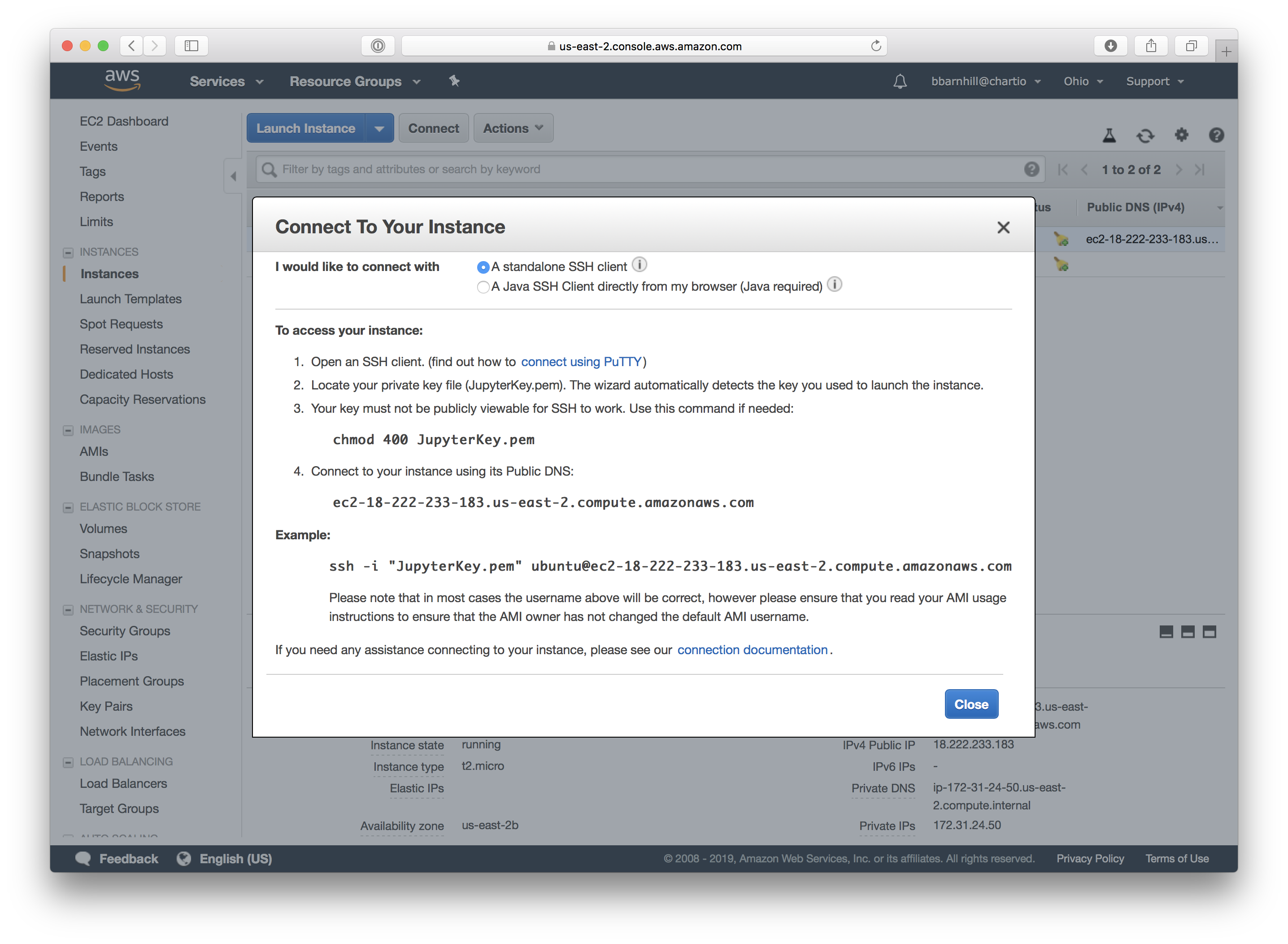This screenshot has height=944, width=1288.
Task: Click the Safari share icon
Action: (x=1150, y=46)
